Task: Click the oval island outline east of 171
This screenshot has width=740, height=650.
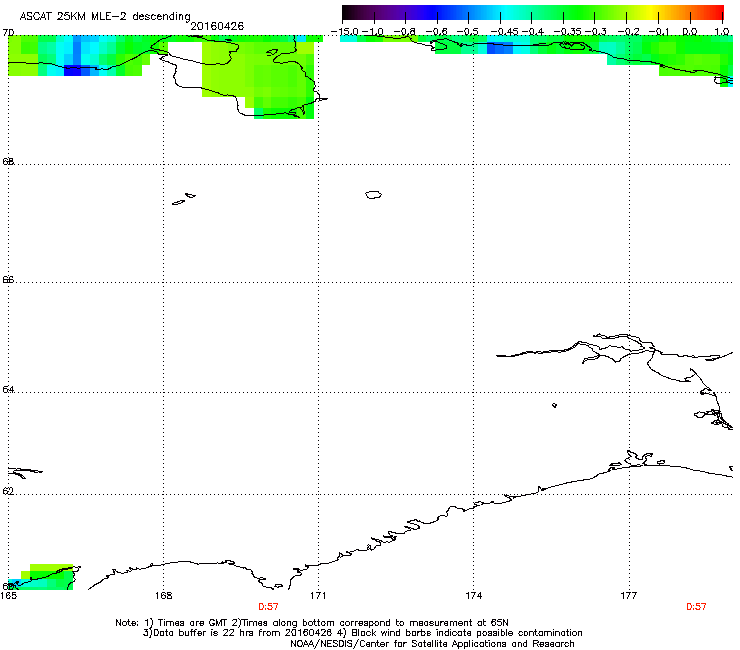Action: (x=373, y=194)
